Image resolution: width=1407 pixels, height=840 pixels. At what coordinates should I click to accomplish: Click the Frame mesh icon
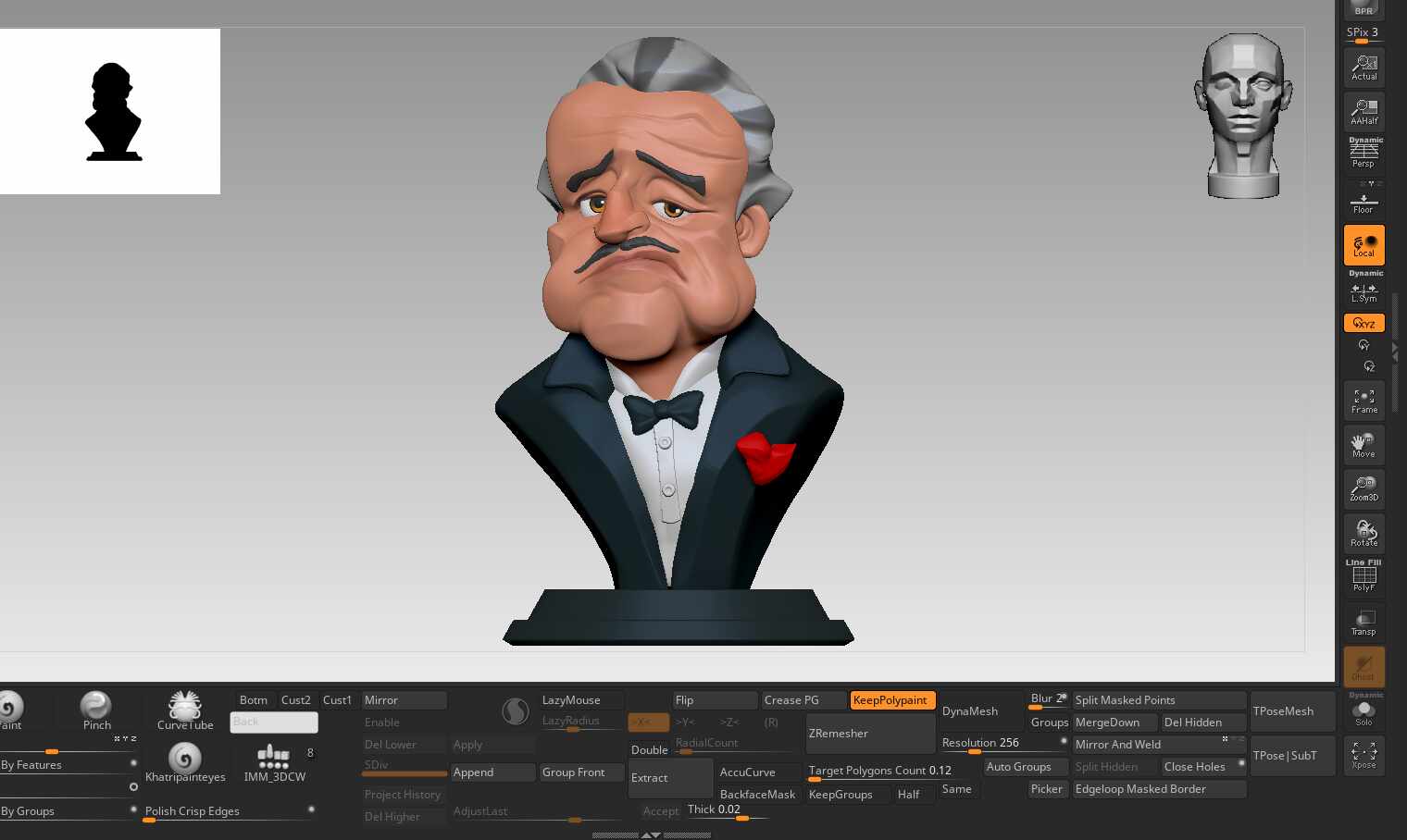pos(1363,401)
